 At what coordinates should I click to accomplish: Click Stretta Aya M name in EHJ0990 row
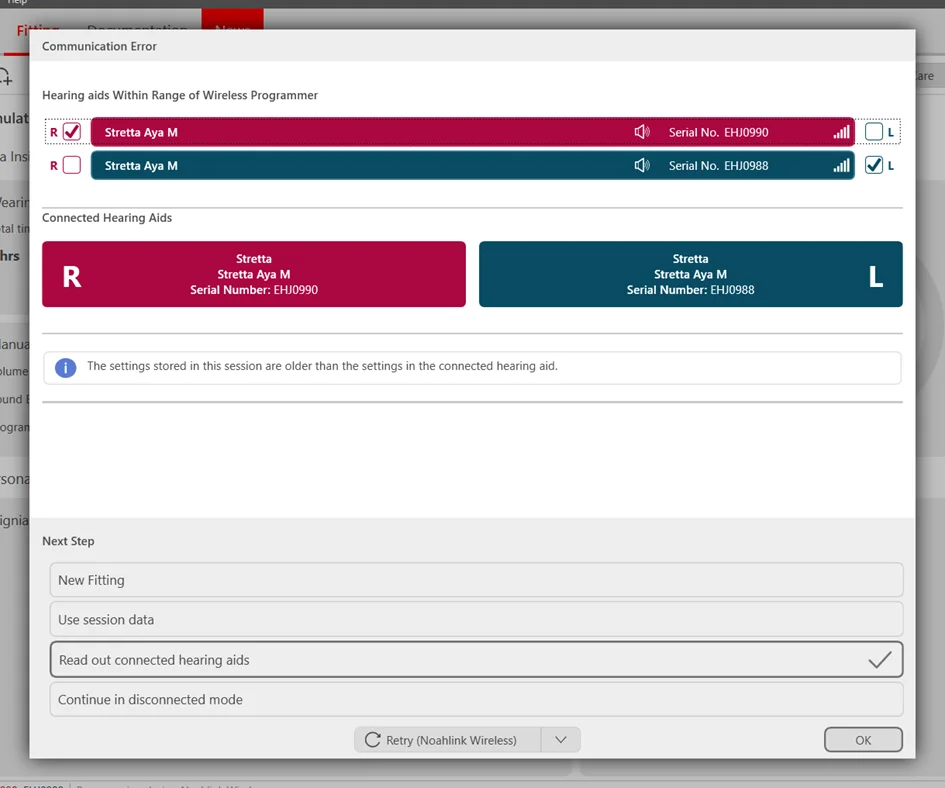[x=141, y=133]
